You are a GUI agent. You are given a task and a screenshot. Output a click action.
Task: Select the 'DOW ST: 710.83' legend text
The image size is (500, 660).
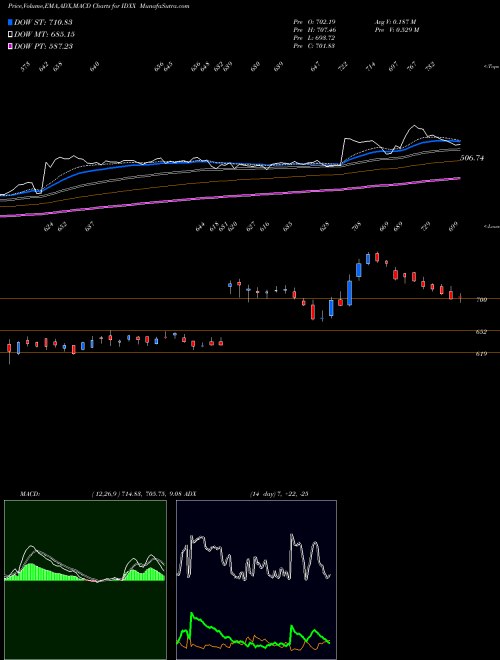(x=43, y=22)
